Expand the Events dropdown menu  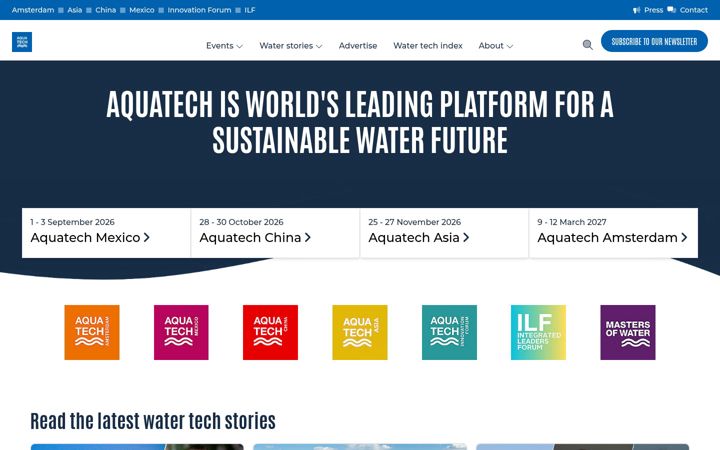coord(224,45)
